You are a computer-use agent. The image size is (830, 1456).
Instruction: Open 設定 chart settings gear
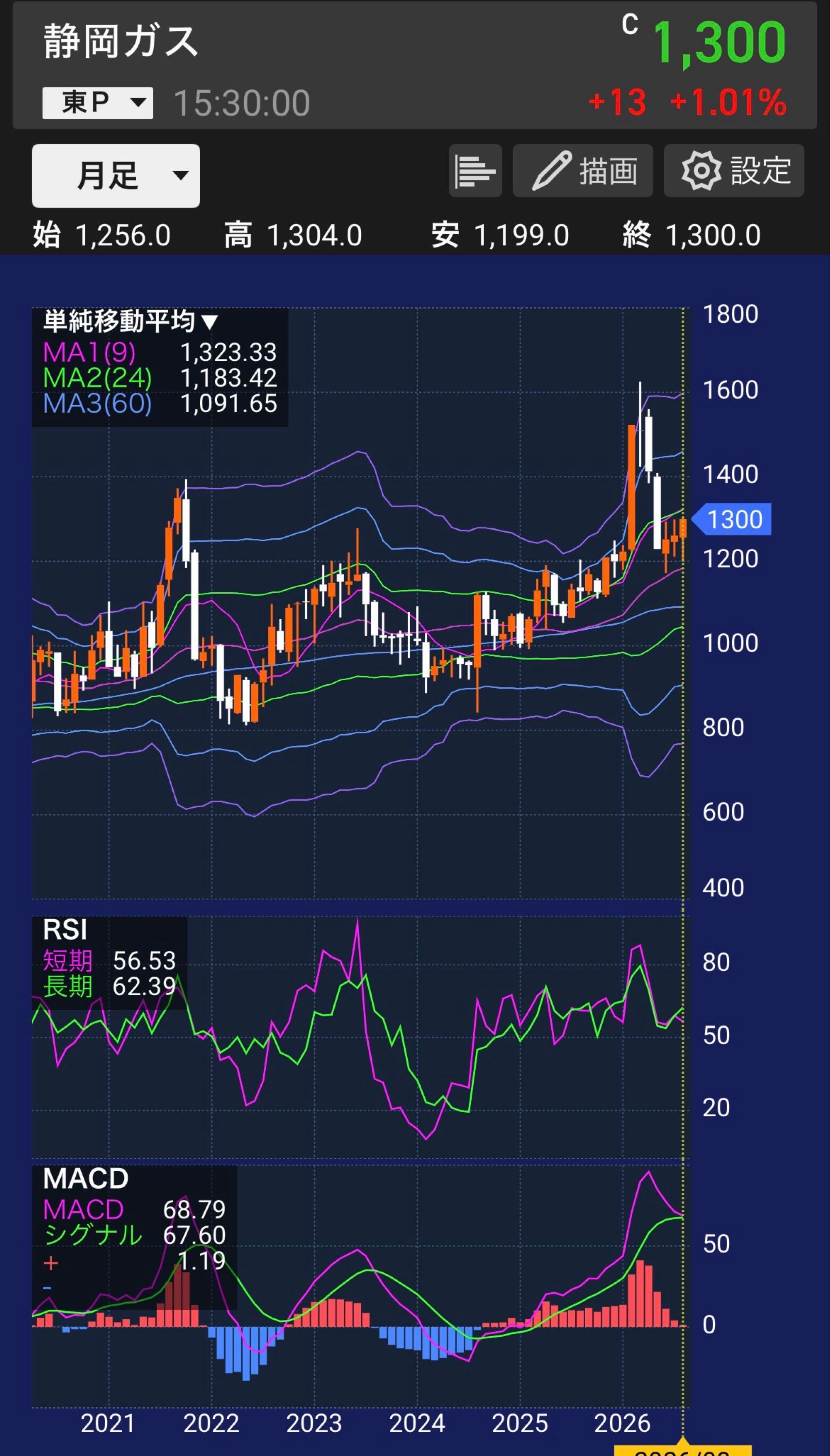734,171
